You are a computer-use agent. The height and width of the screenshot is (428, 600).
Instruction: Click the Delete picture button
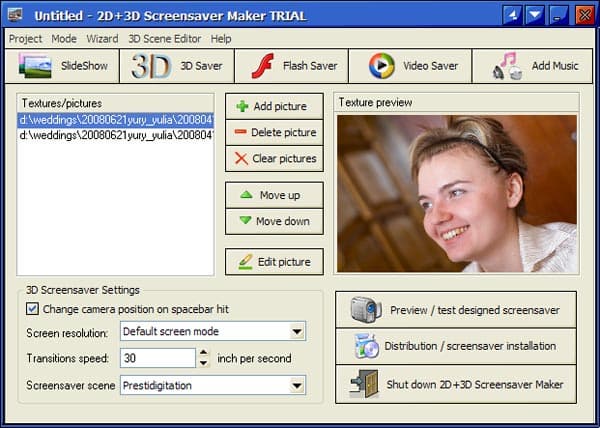(274, 132)
